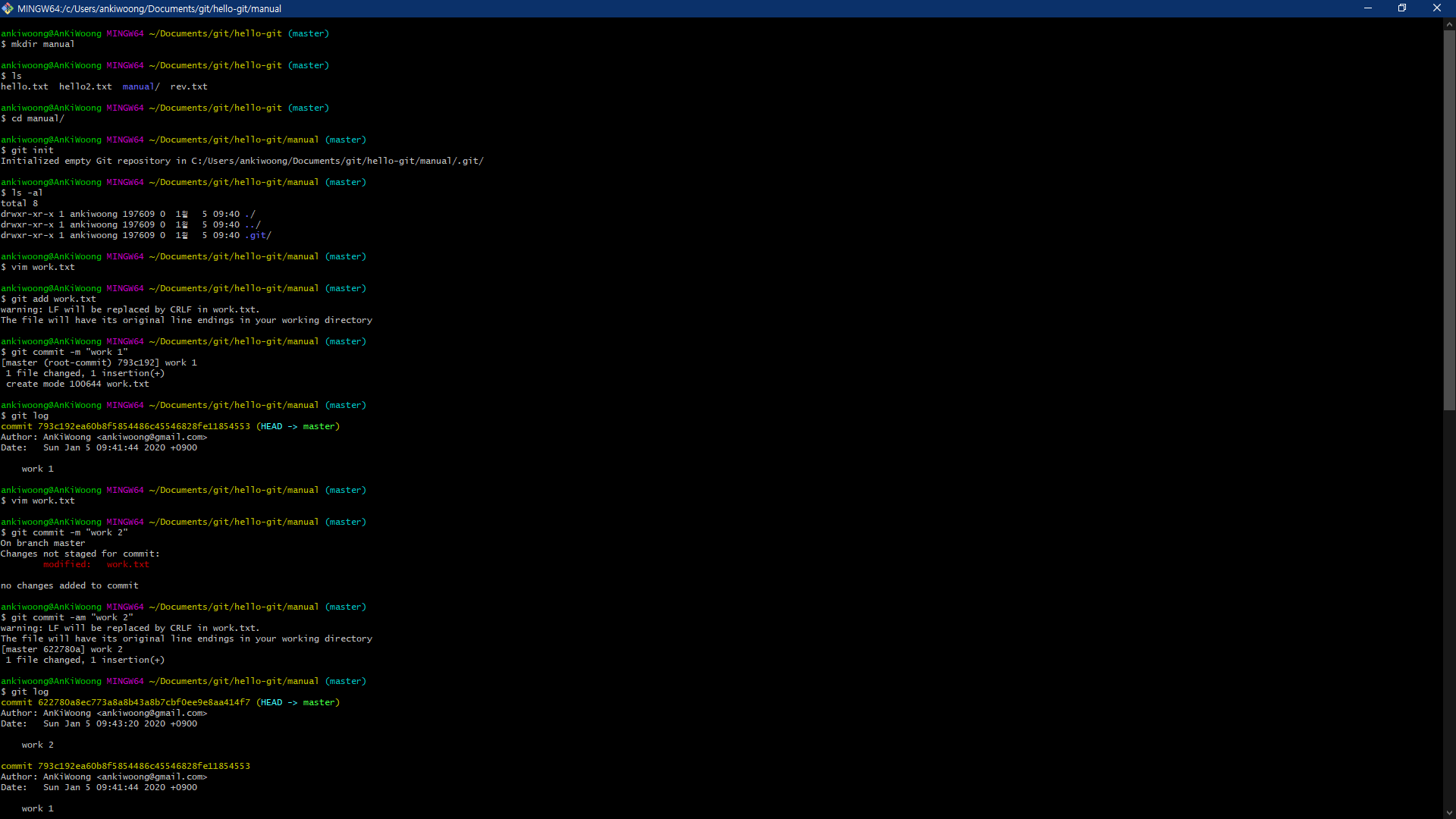Minimize the MINGW64 terminal window

tap(1367, 8)
